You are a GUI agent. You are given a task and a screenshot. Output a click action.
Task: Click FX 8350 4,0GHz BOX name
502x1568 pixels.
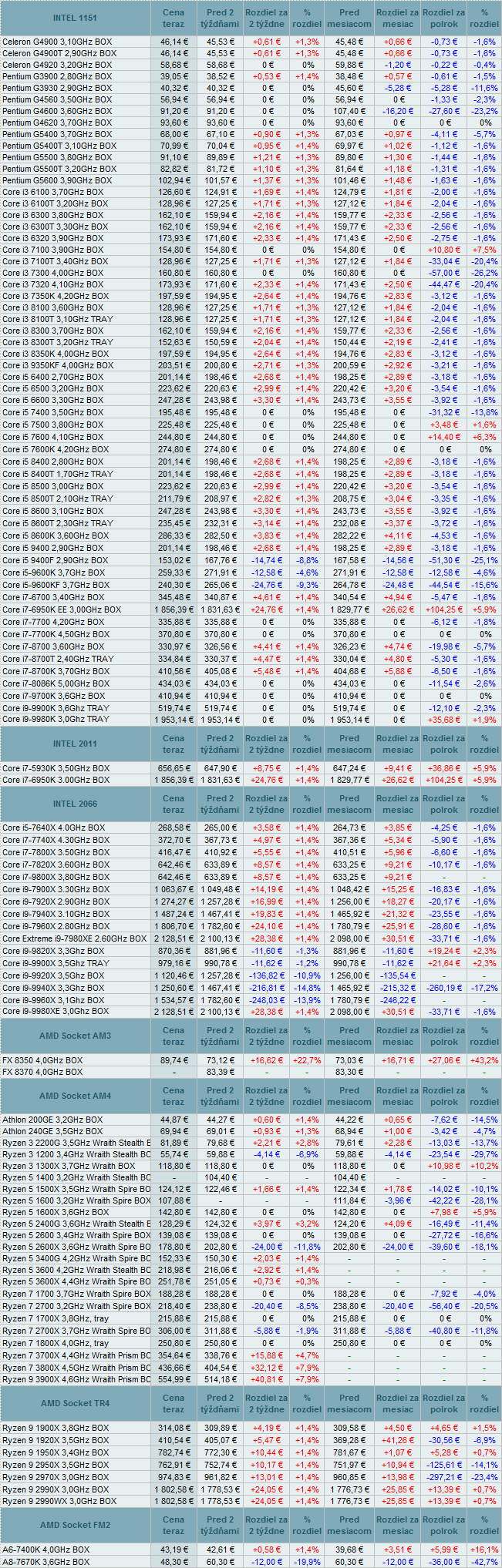42,1060
